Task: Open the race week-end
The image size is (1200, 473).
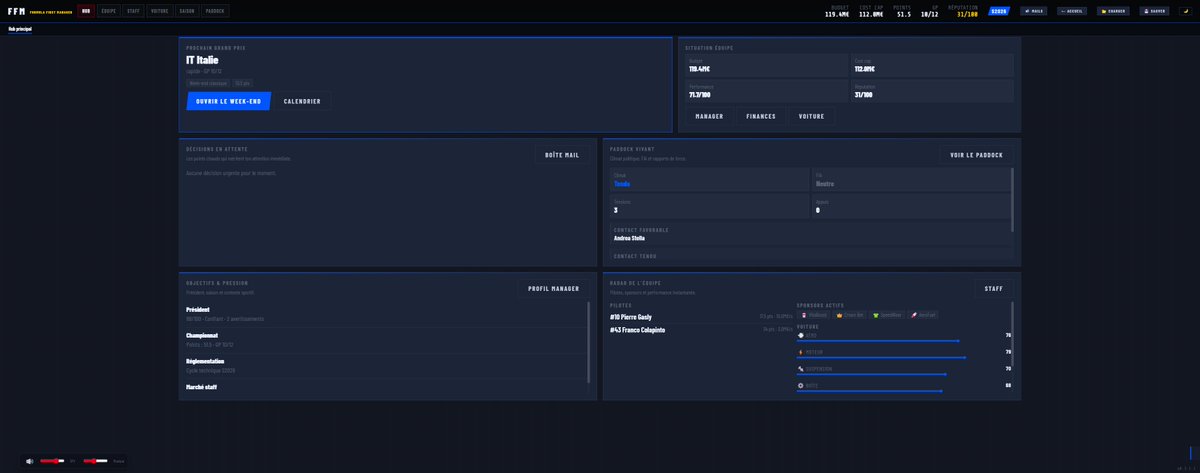Action: (x=228, y=101)
